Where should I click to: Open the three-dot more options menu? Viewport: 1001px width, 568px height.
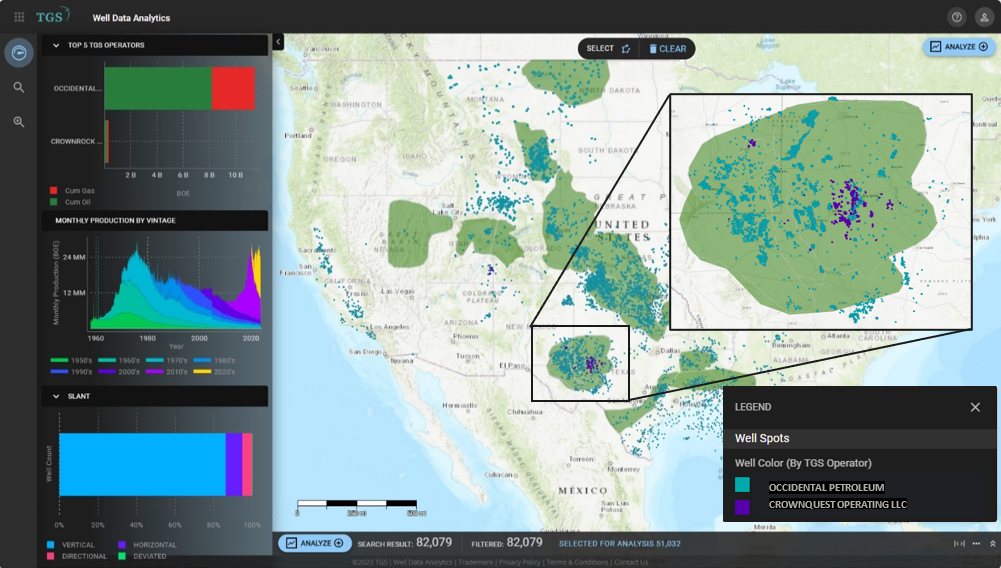click(x=976, y=543)
